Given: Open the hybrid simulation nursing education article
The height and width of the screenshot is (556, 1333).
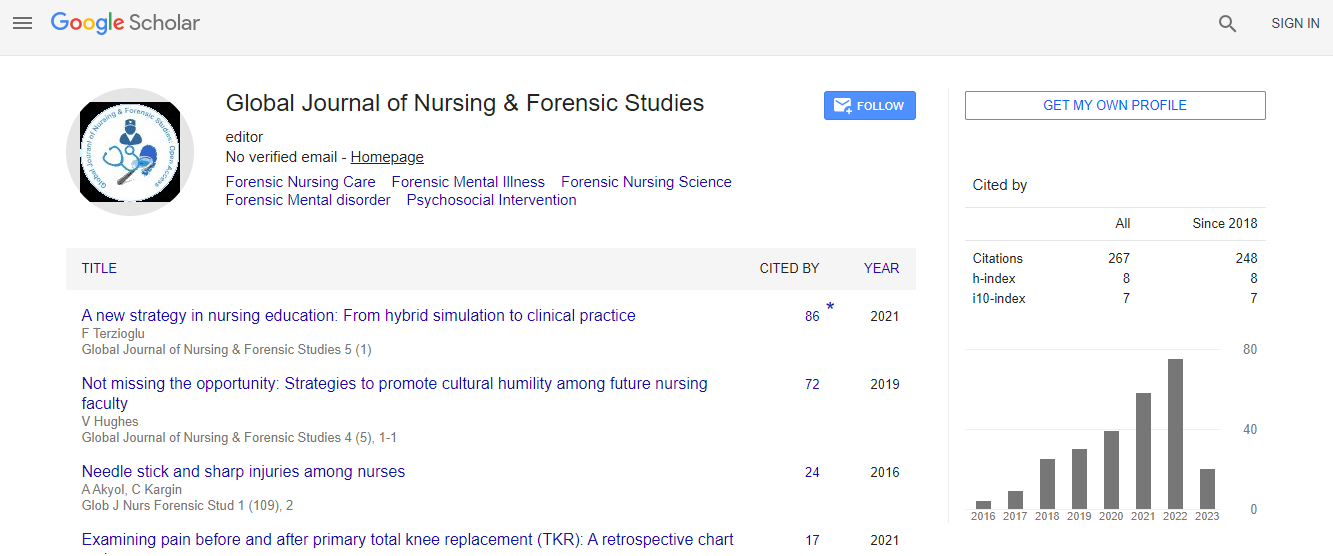Looking at the screenshot, I should [x=358, y=315].
